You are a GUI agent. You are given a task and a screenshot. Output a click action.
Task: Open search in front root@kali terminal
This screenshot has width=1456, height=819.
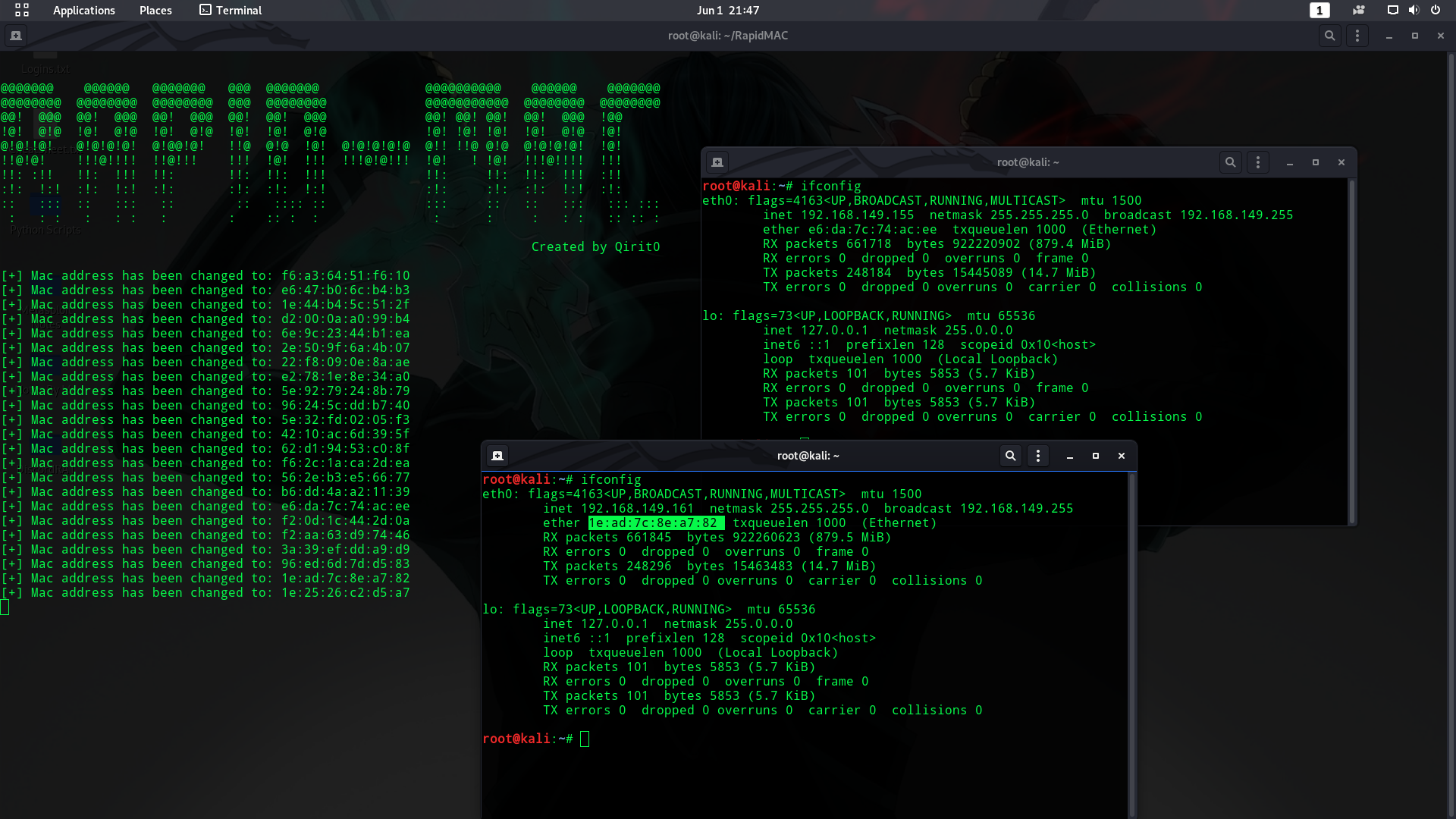click(1010, 456)
